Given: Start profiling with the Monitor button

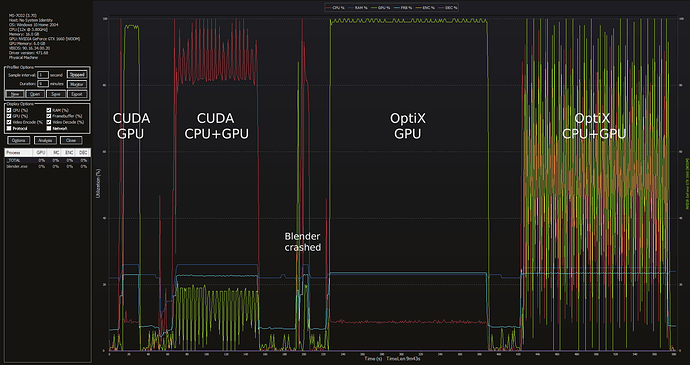Looking at the screenshot, I should click(x=77, y=84).
